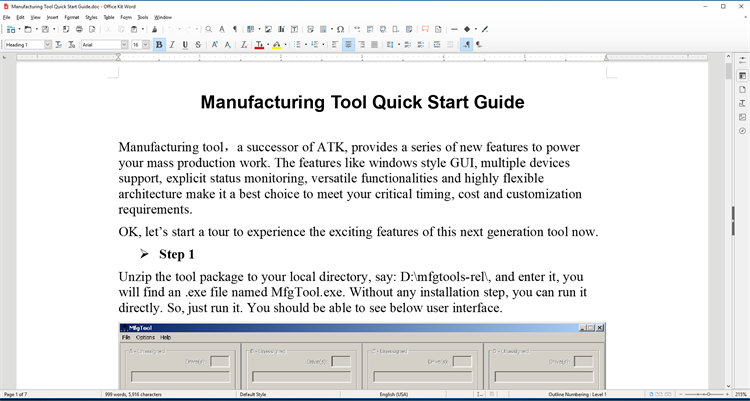Toggle Left-to-Right paragraph direction
This screenshot has width=750, height=401.
coord(466,45)
